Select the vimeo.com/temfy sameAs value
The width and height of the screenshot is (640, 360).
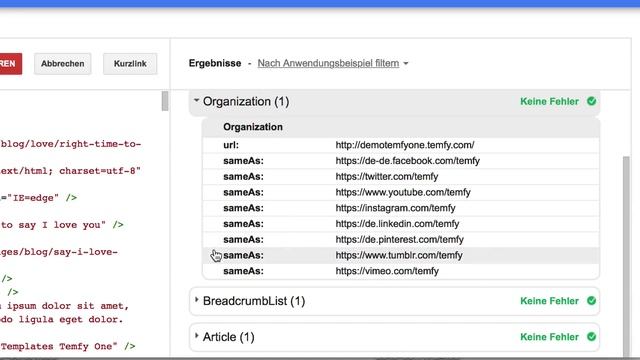(x=387, y=271)
